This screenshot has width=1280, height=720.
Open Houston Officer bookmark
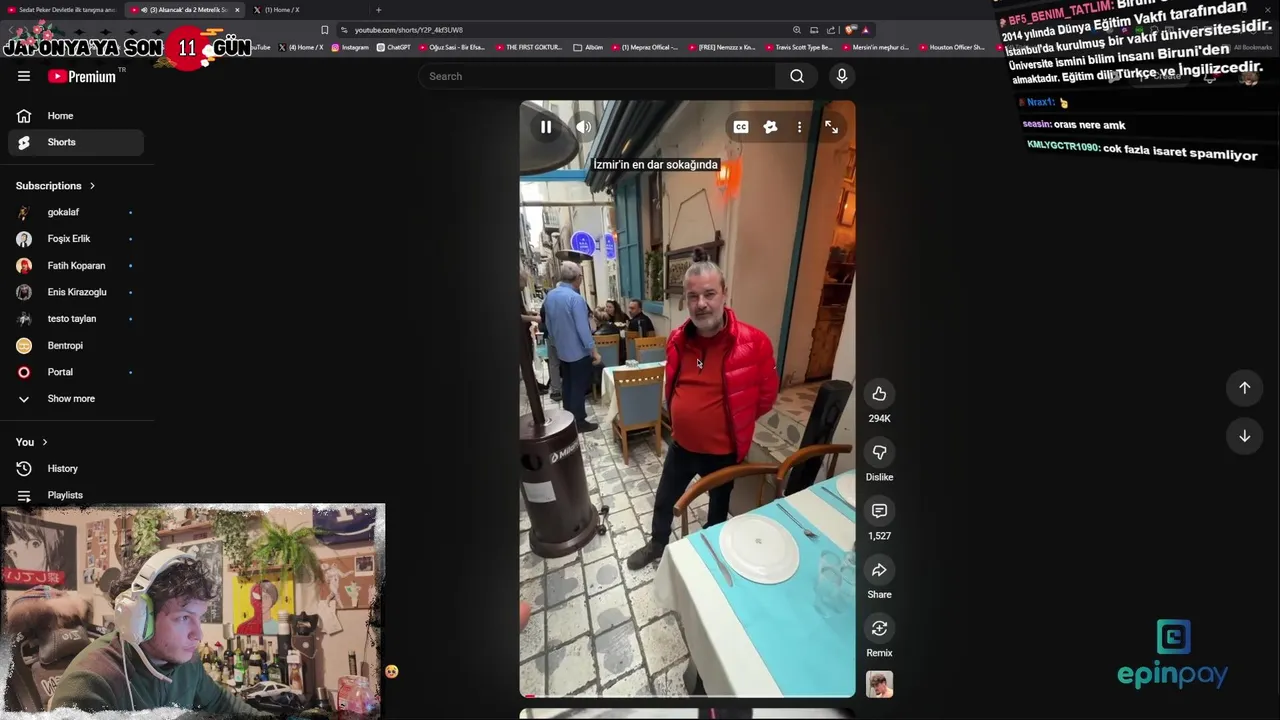tap(952, 47)
